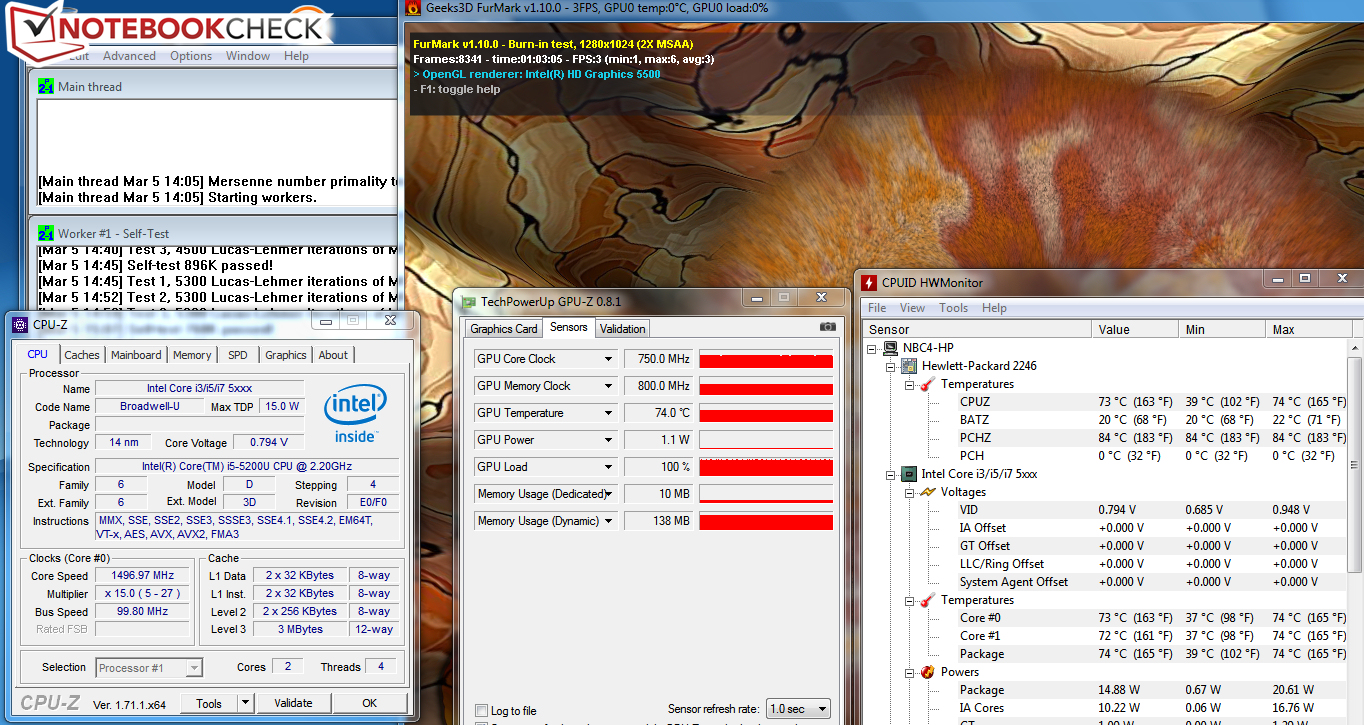Collapse the NBC4-HP tree node
Screen dimensions: 1364x725
pos(873,348)
